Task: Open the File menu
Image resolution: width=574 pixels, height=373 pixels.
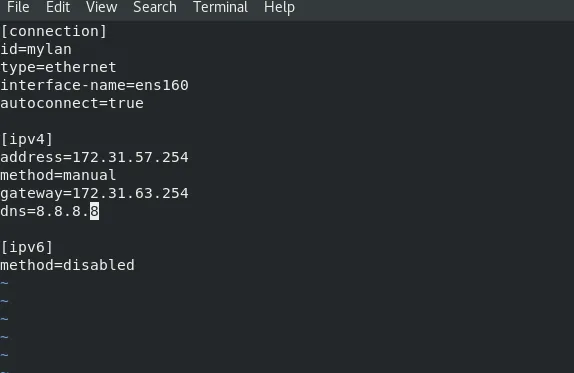Action: click(x=18, y=7)
